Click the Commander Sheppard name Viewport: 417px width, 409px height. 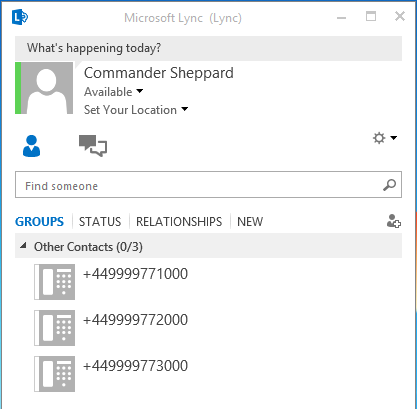pos(159,73)
